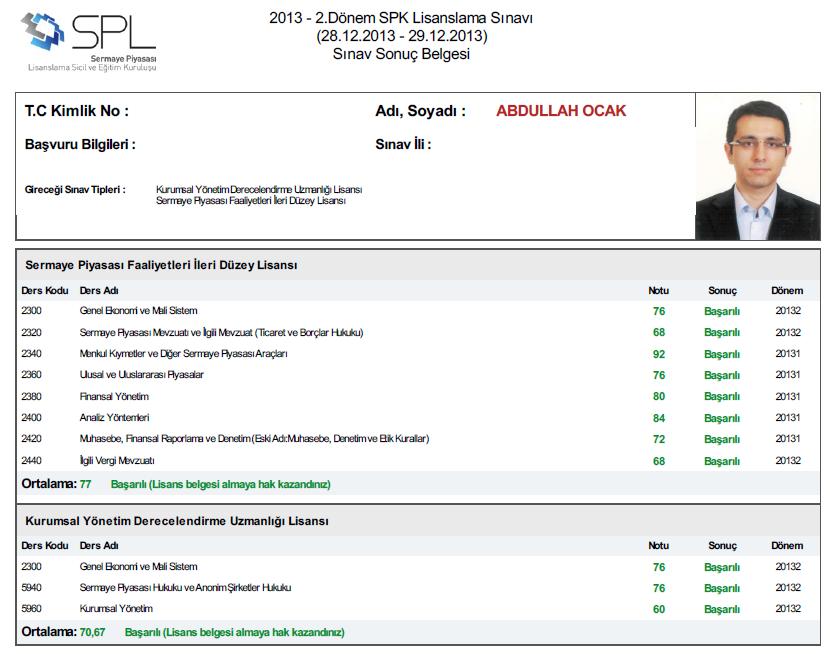Click course code 5940

pyautogui.click(x=31, y=587)
